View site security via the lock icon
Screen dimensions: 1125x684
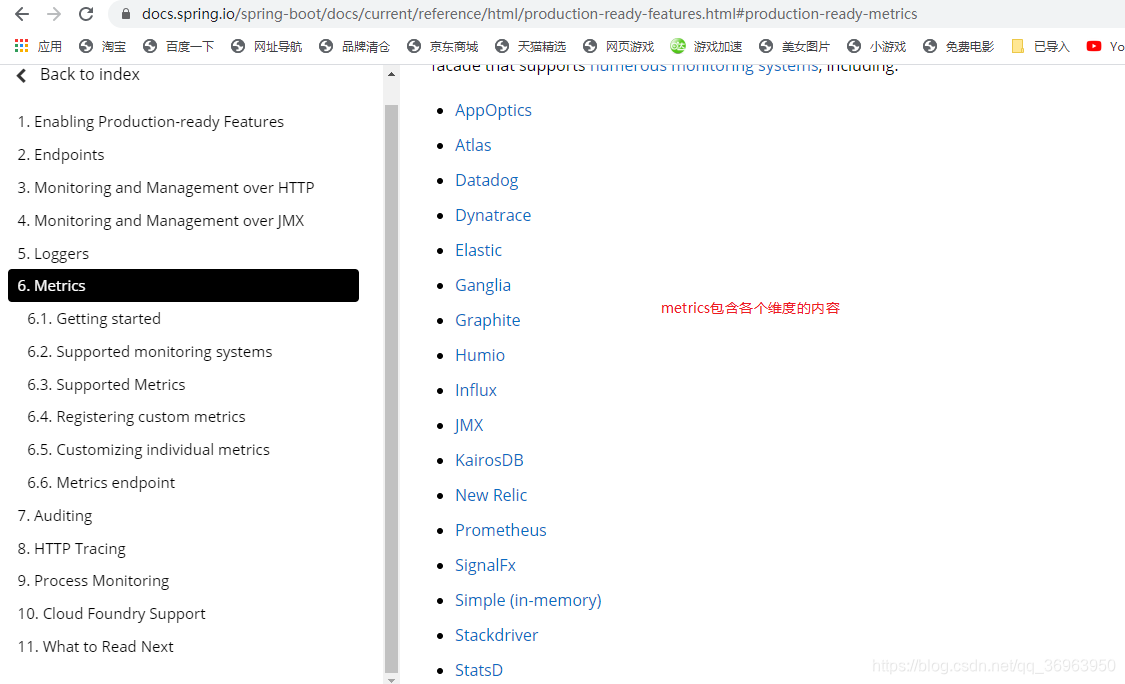125,14
